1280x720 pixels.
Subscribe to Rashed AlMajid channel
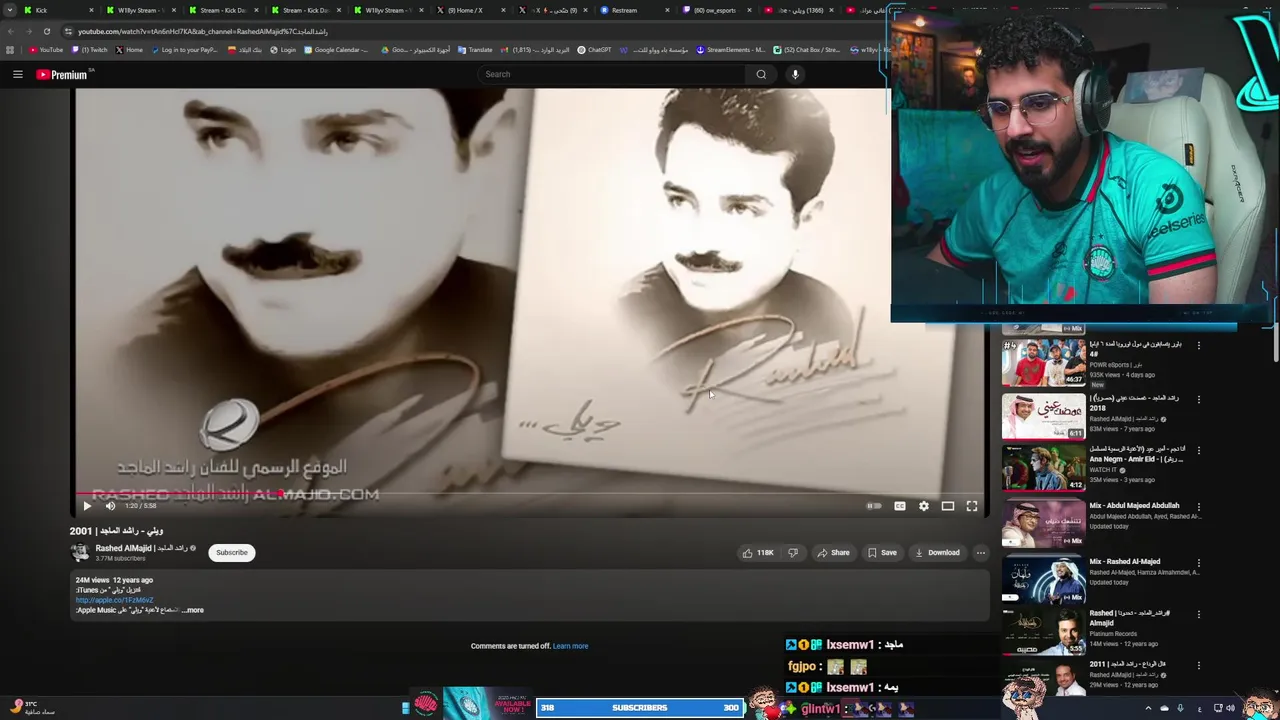[231, 552]
